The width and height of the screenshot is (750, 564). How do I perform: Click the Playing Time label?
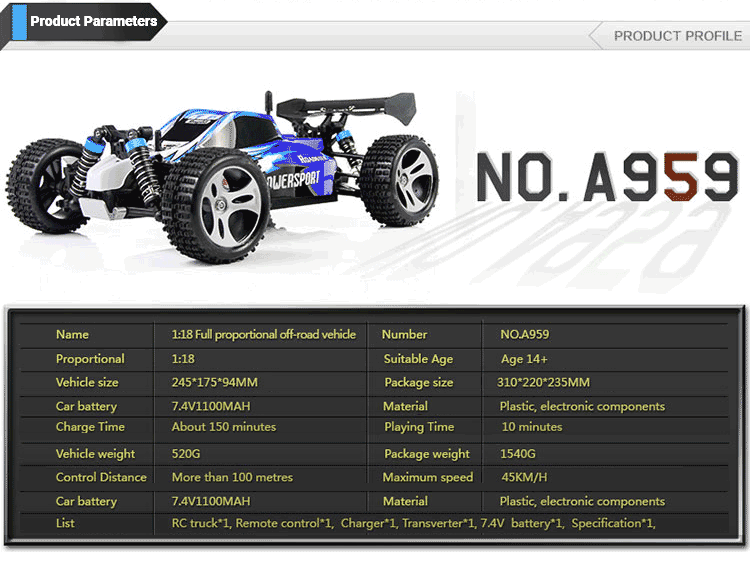click(x=419, y=427)
